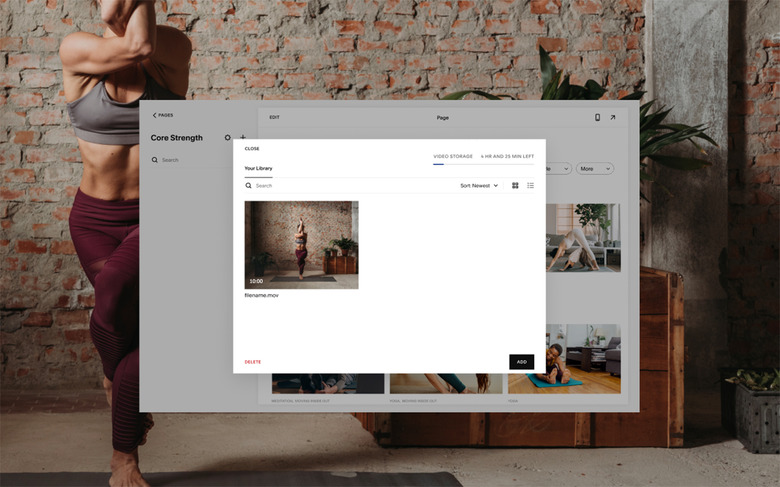This screenshot has height=487, width=780.
Task: Open the Sort Newest dropdown
Action: pos(478,185)
